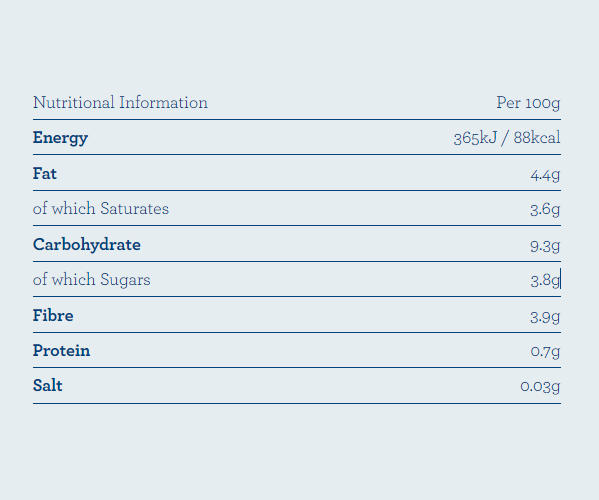Viewport: 599px width, 500px height.
Task: Select the 9.3g carbohydrate value
Action: point(545,246)
